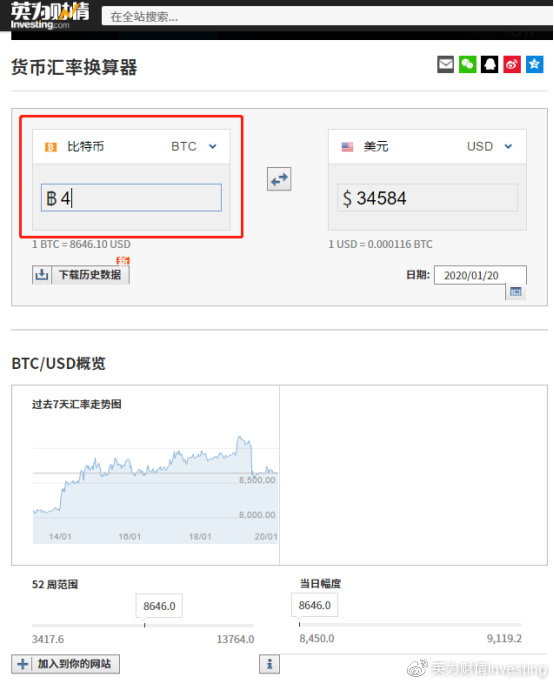Expand the BTC currency dropdown
Viewport: 554px width, 684px height.
point(212,146)
